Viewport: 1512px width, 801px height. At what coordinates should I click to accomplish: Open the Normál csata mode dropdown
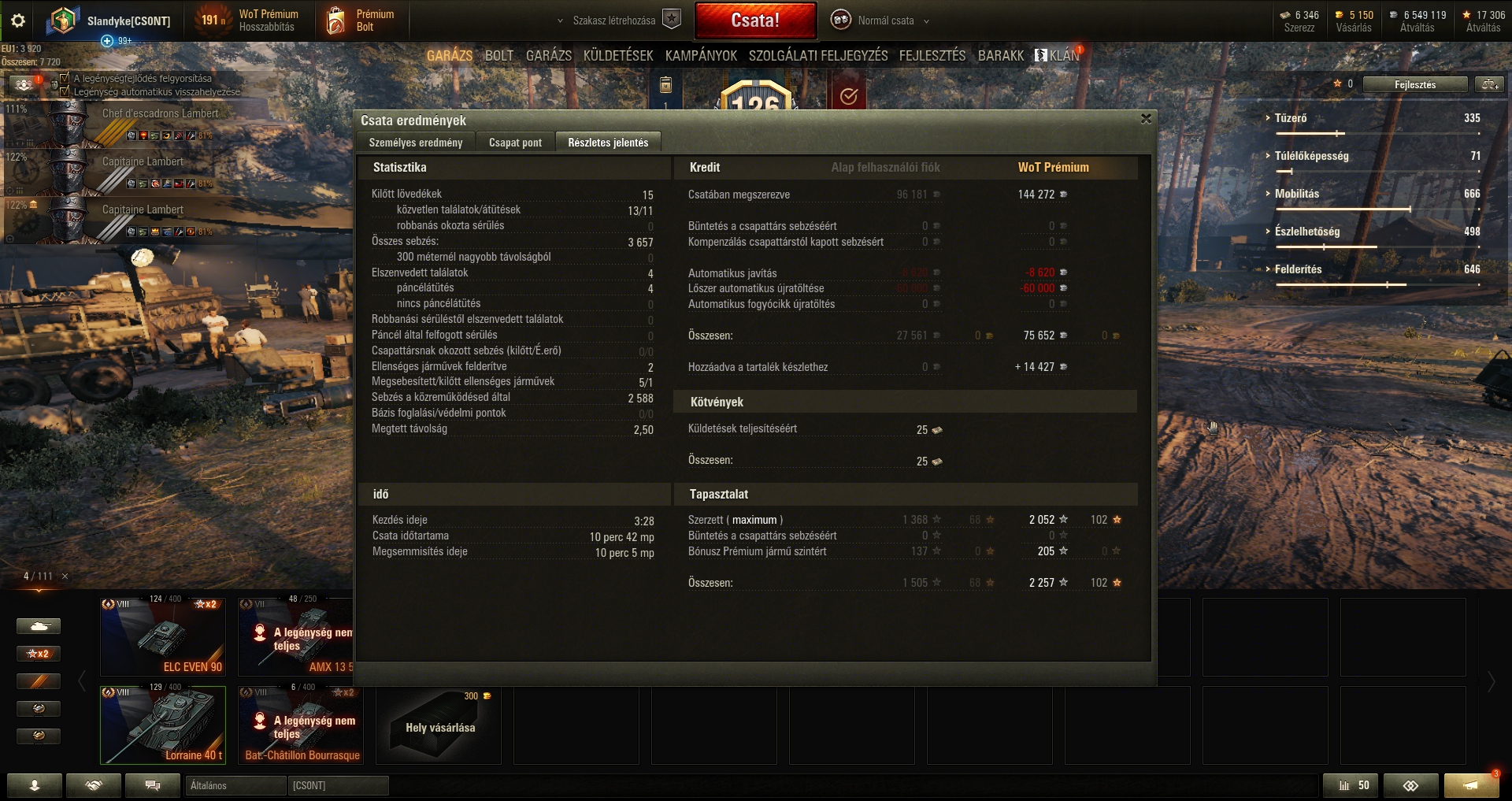click(x=880, y=20)
